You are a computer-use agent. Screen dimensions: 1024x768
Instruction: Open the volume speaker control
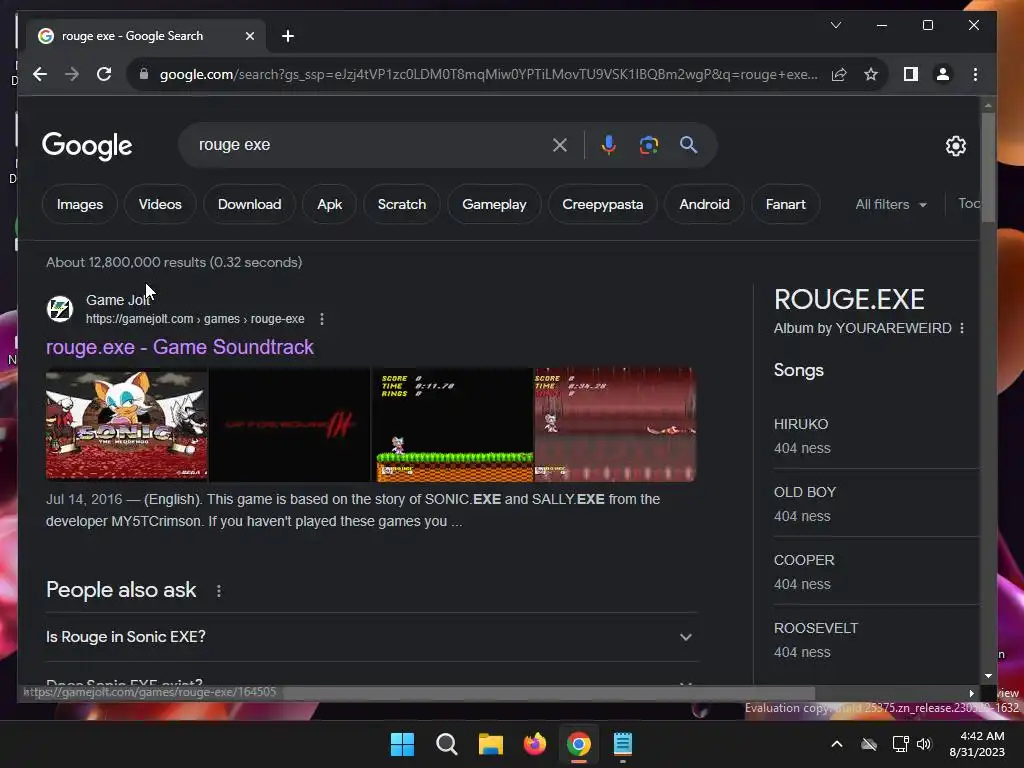click(x=924, y=744)
